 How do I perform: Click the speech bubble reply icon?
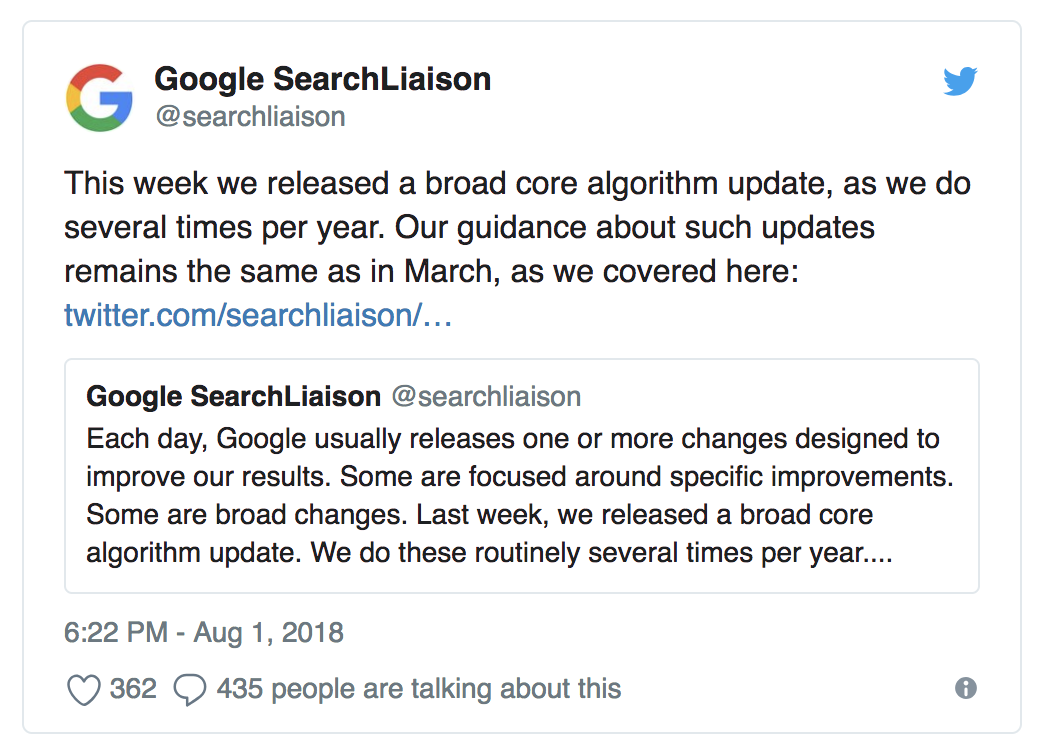click(x=190, y=689)
